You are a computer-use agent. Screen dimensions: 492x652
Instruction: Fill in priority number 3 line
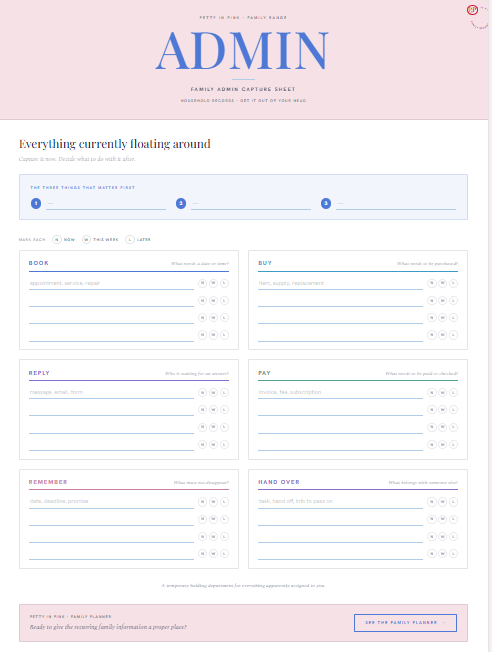396,204
